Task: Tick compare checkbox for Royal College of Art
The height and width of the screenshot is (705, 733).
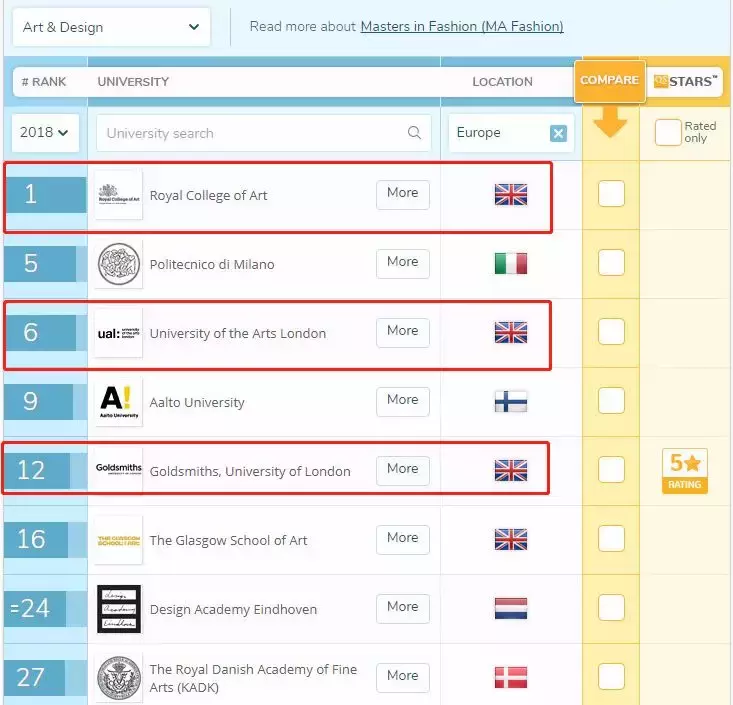Action: click(611, 193)
